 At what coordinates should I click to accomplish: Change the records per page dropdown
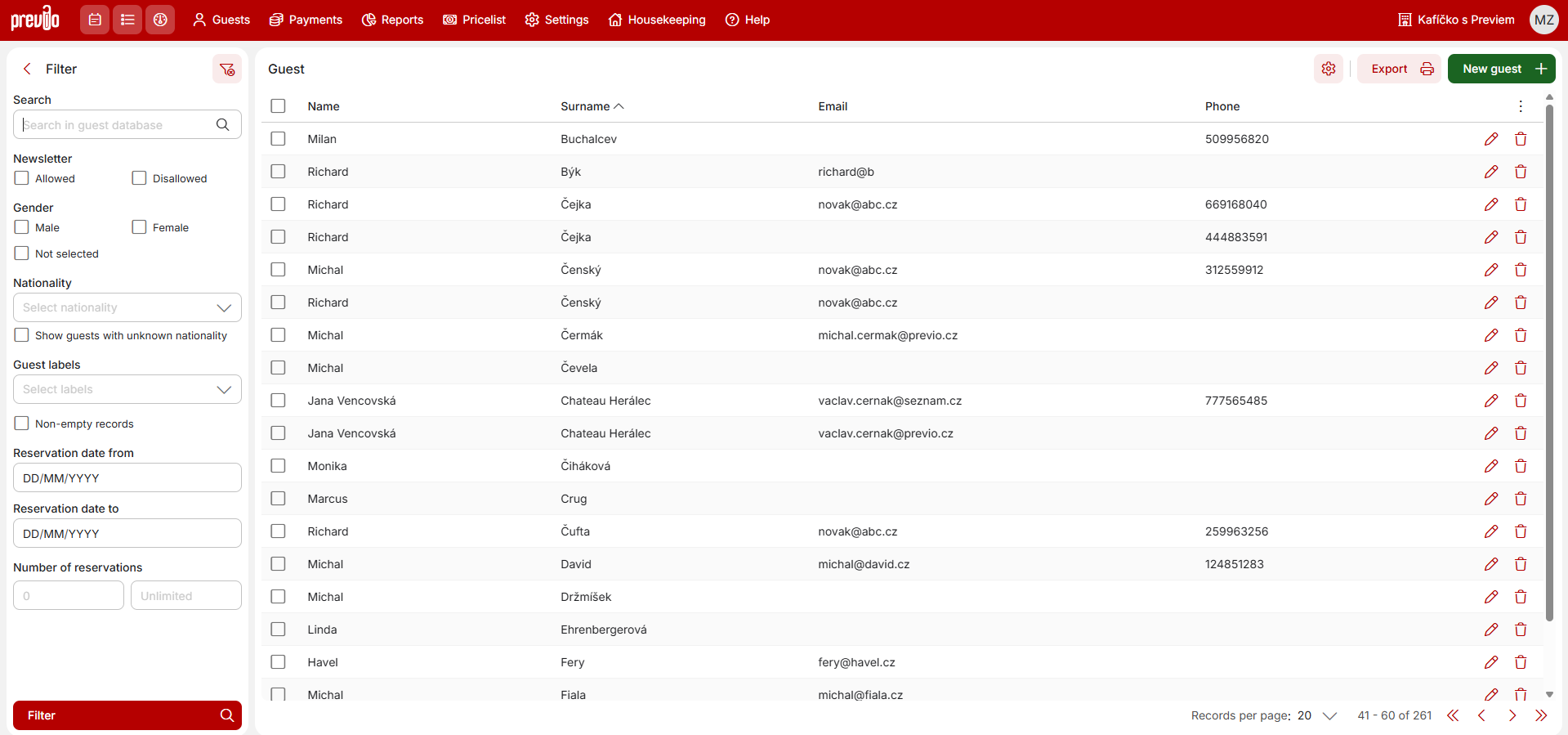[x=1316, y=715]
